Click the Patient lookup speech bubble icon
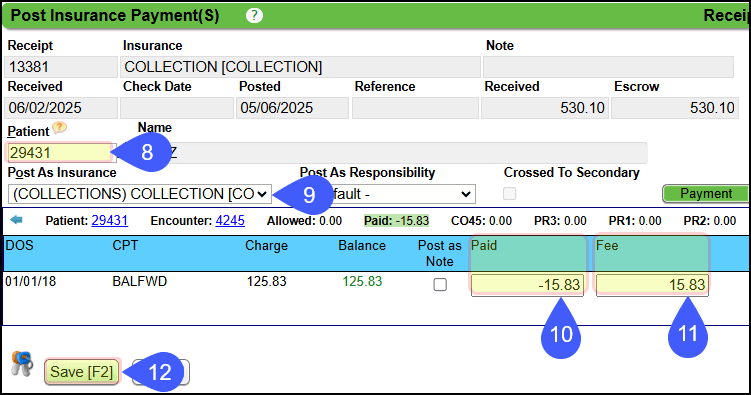The height and width of the screenshot is (395, 751). point(59,127)
